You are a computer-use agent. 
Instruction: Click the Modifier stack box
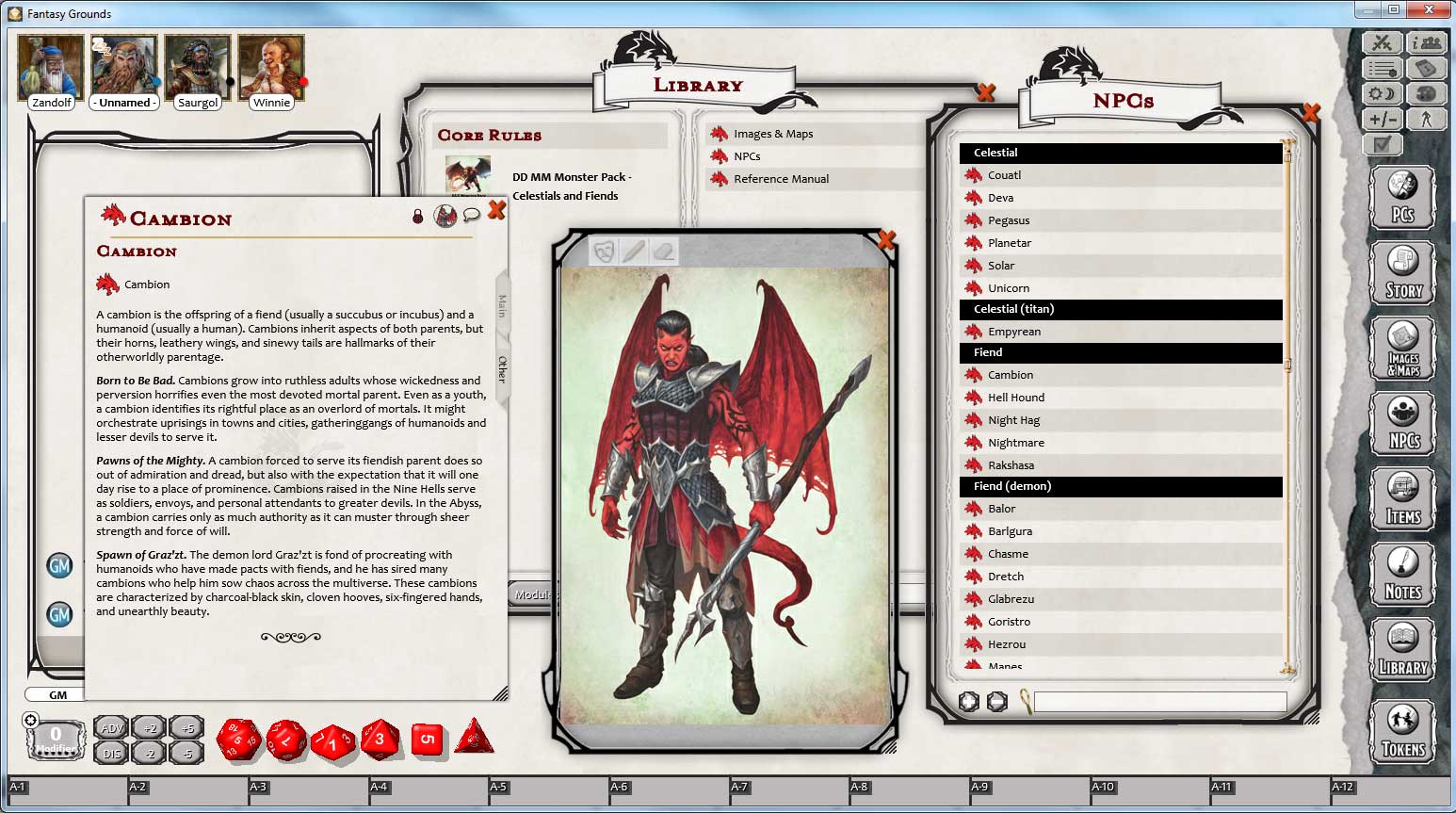(x=56, y=740)
